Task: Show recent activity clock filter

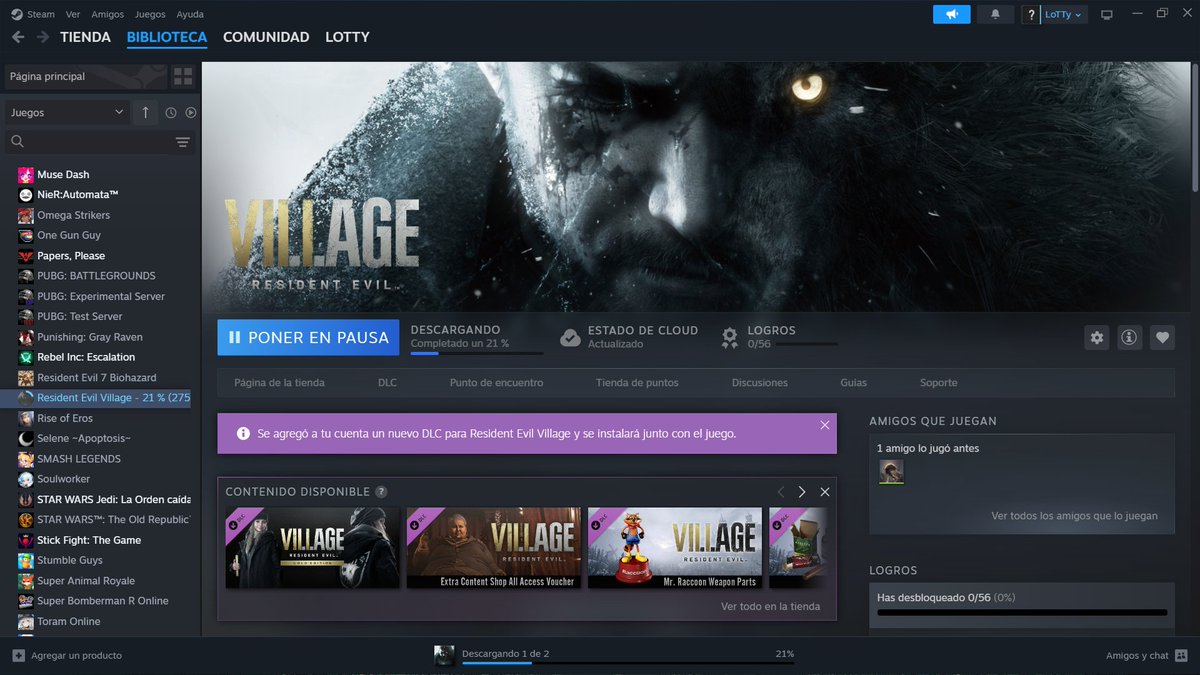Action: pos(171,113)
